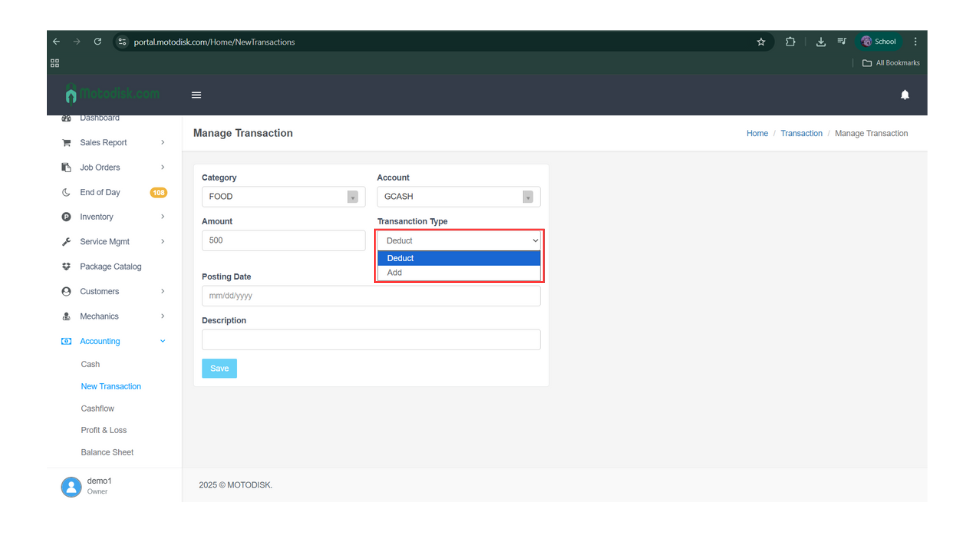Click the demo1 user avatar

[70, 486]
